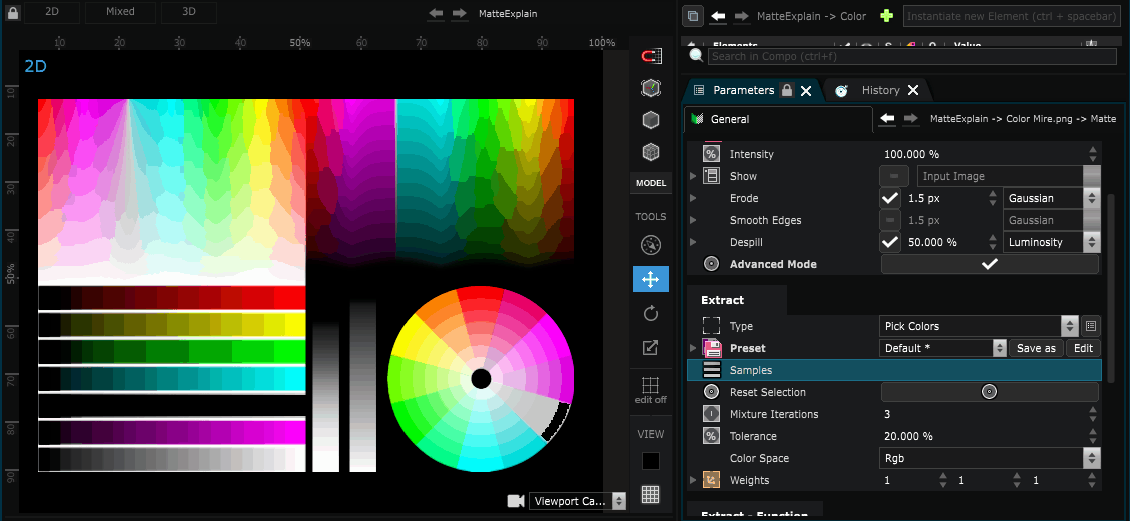
Task: Open the Viewport Camera dropdown
Action: 577,501
